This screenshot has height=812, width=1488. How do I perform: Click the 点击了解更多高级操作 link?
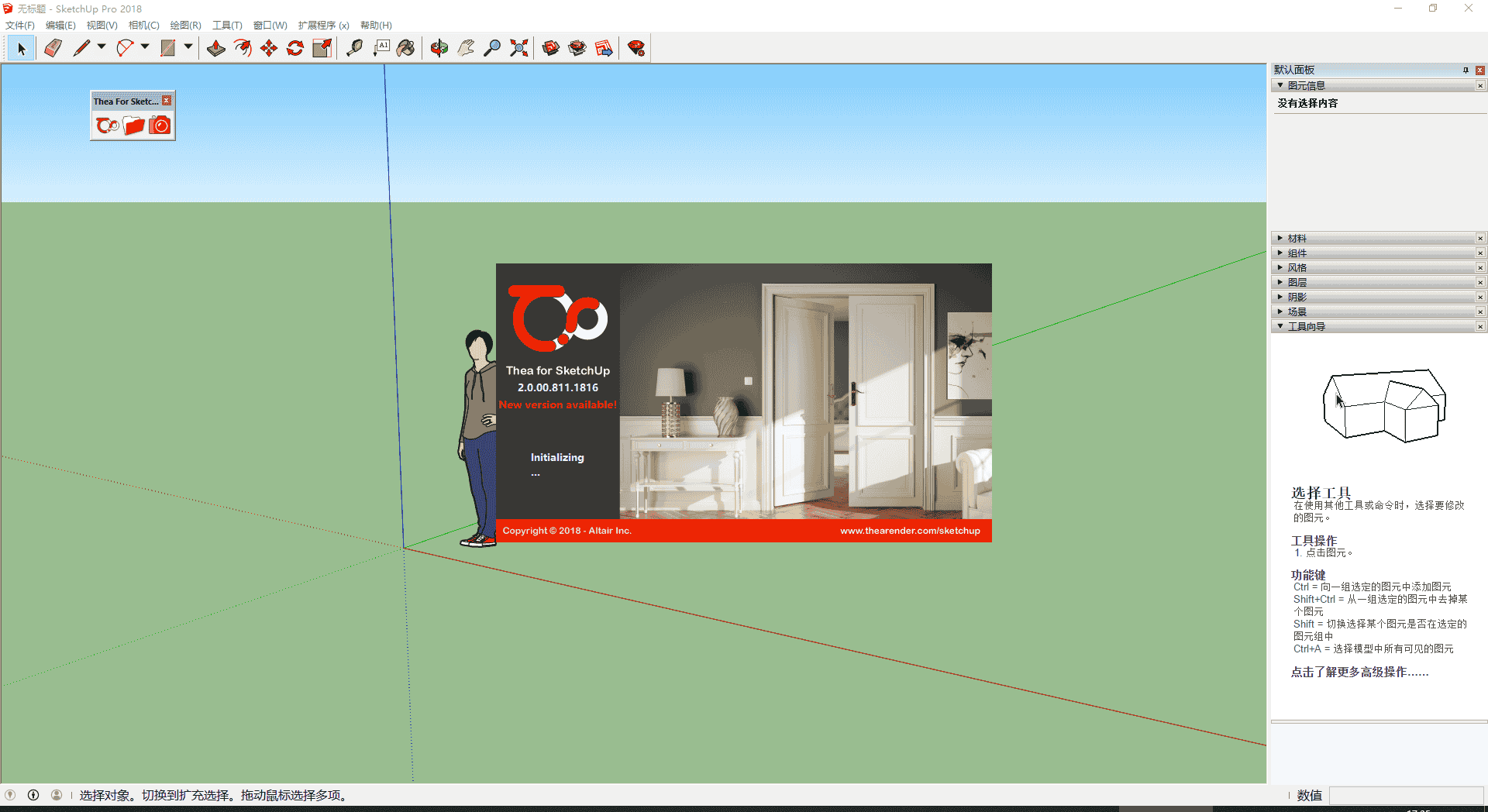[1359, 672]
